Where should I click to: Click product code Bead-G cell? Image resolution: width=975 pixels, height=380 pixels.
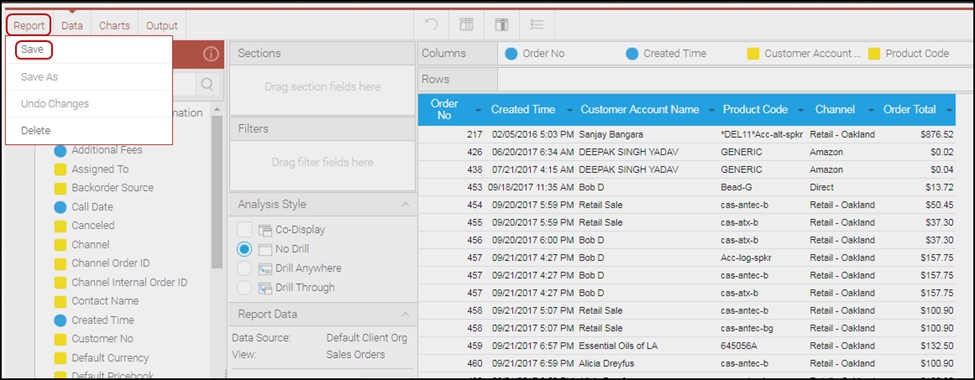point(737,187)
